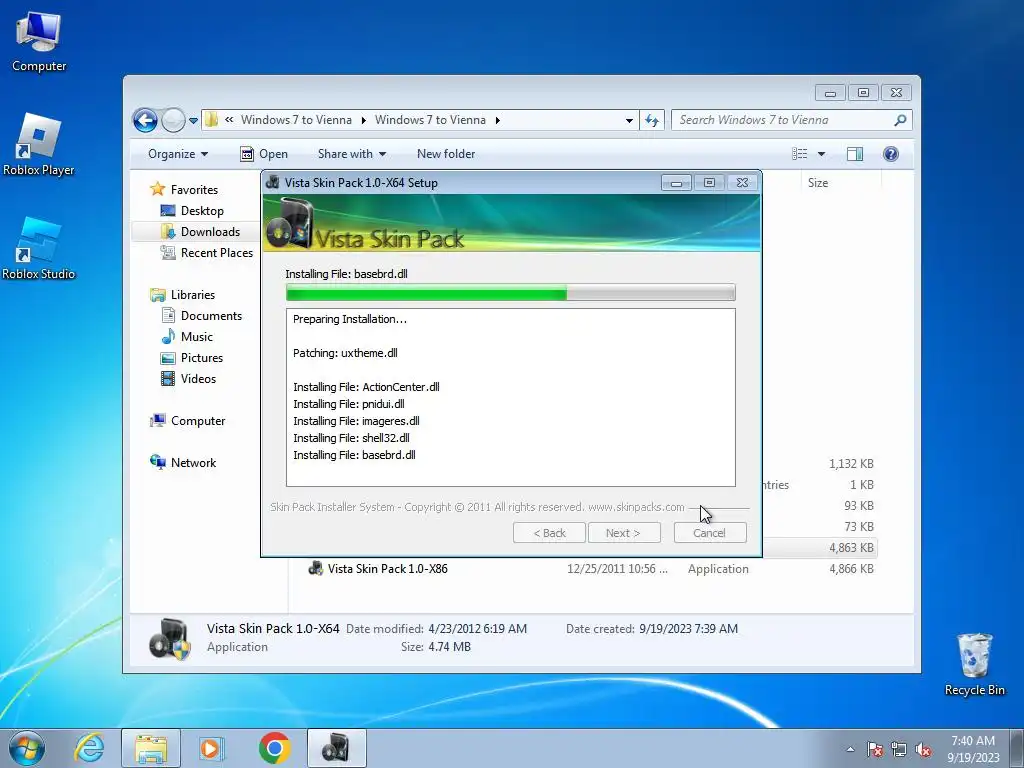
Task: Click the Vista Skin Pack 1.0-X86 file icon
Action: tap(315, 568)
